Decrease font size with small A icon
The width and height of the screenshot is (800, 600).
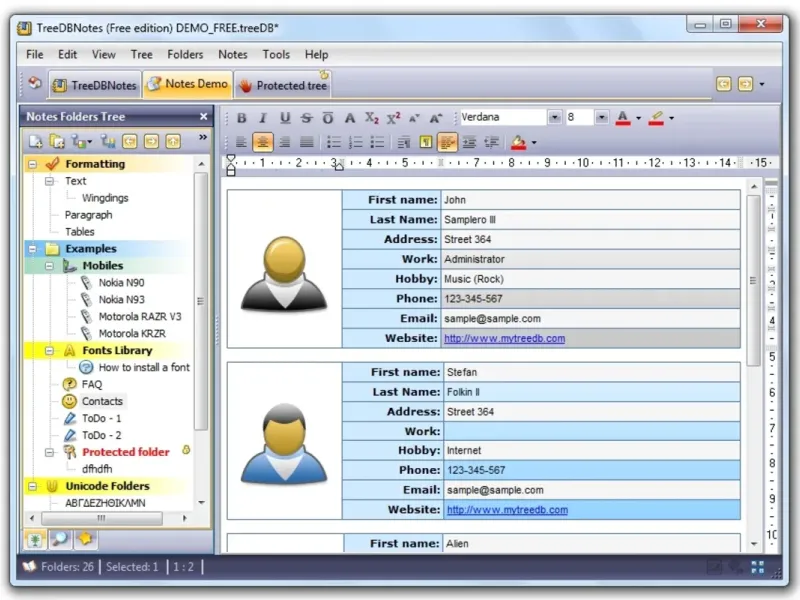click(414, 118)
